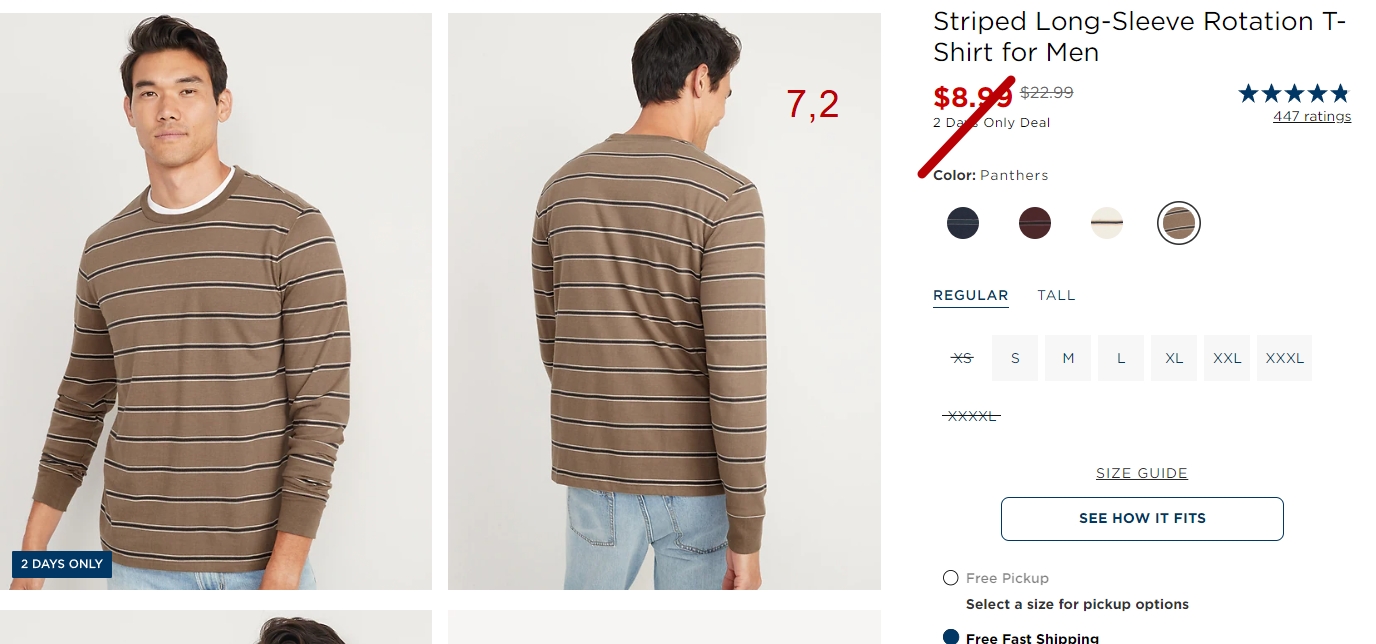Choose size XXL
The image size is (1376, 644).
pyautogui.click(x=1227, y=358)
